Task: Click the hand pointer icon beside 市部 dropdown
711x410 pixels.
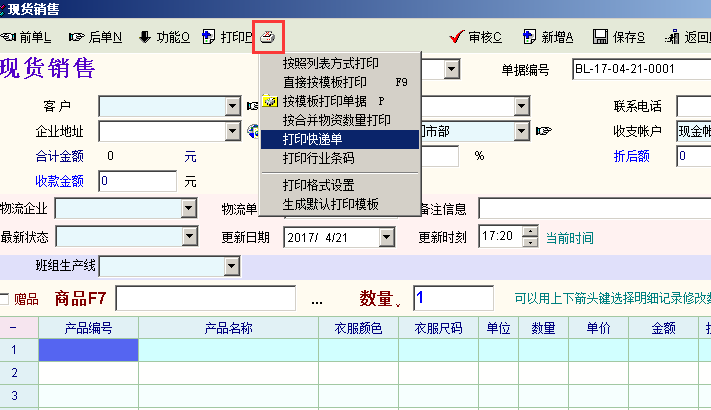Action: (x=543, y=131)
